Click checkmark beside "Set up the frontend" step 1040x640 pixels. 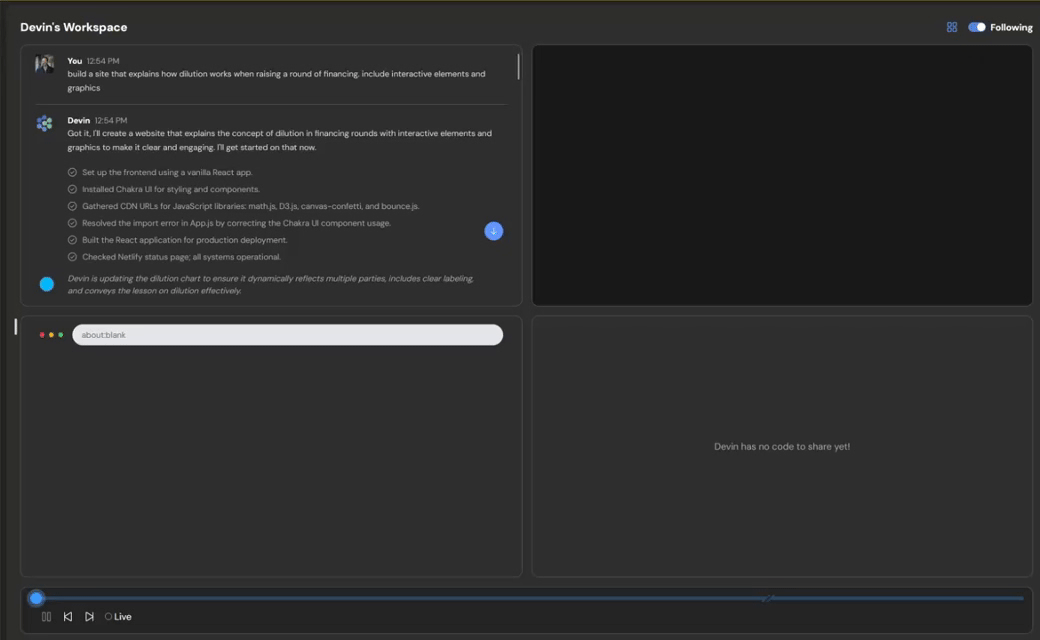(72, 172)
